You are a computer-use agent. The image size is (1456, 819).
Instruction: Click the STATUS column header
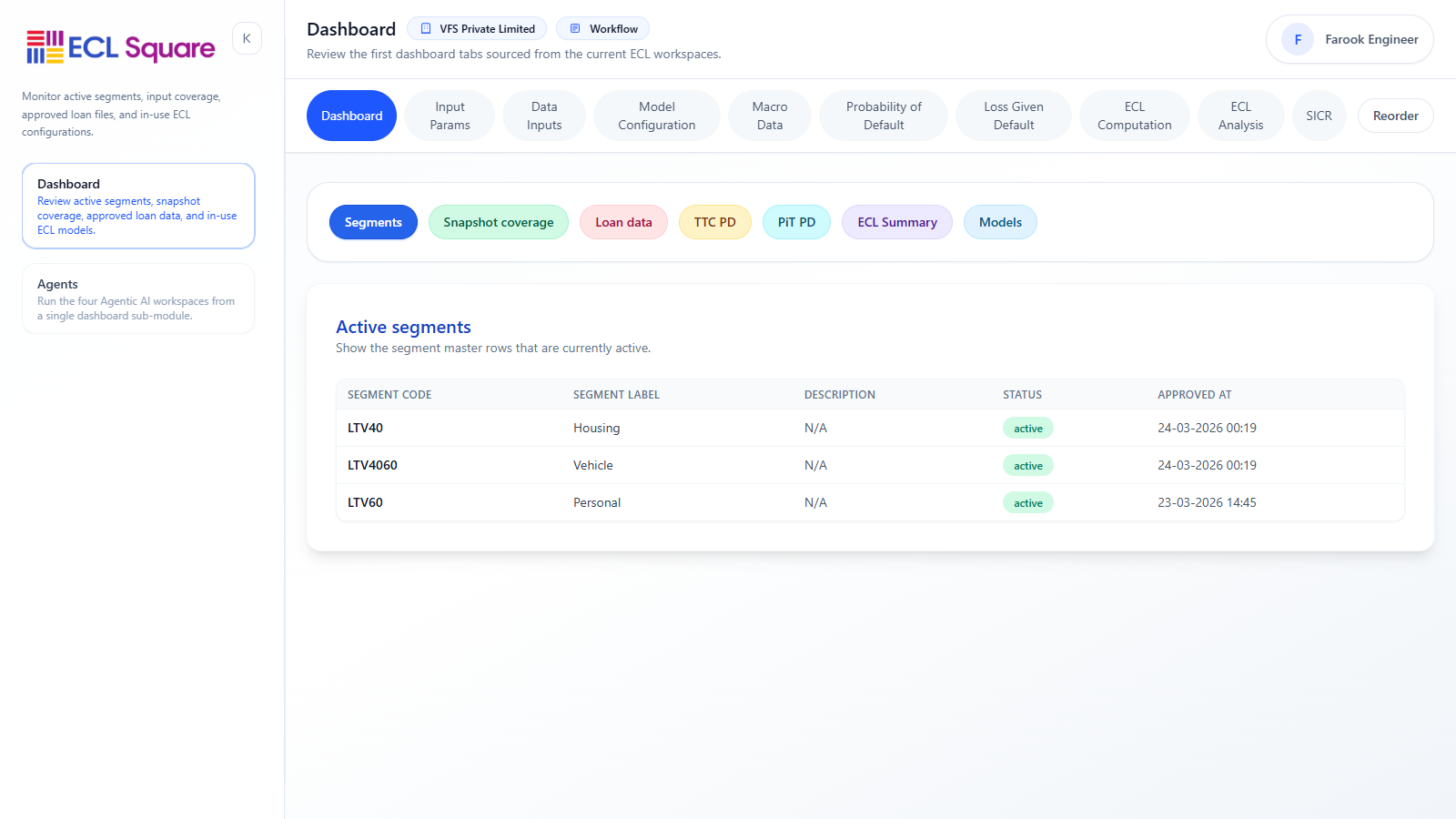coord(1022,394)
